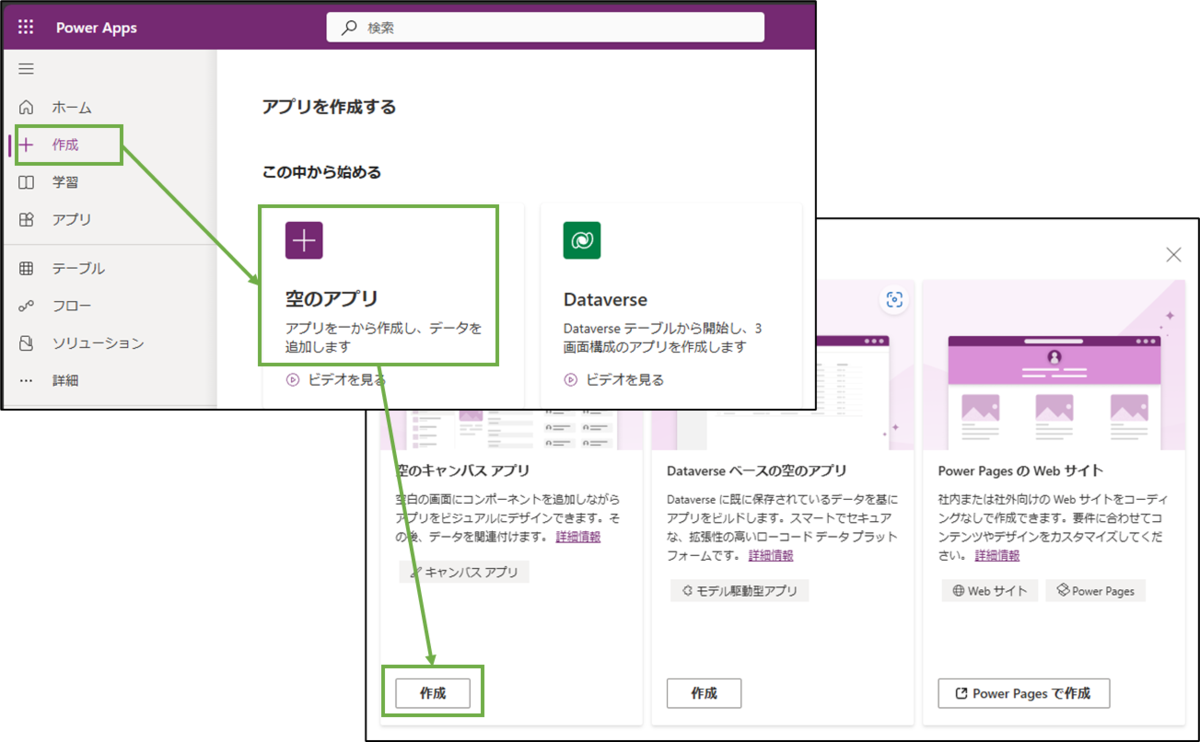
Task: Click Power Pages で作成 button
Action: coord(1024,693)
